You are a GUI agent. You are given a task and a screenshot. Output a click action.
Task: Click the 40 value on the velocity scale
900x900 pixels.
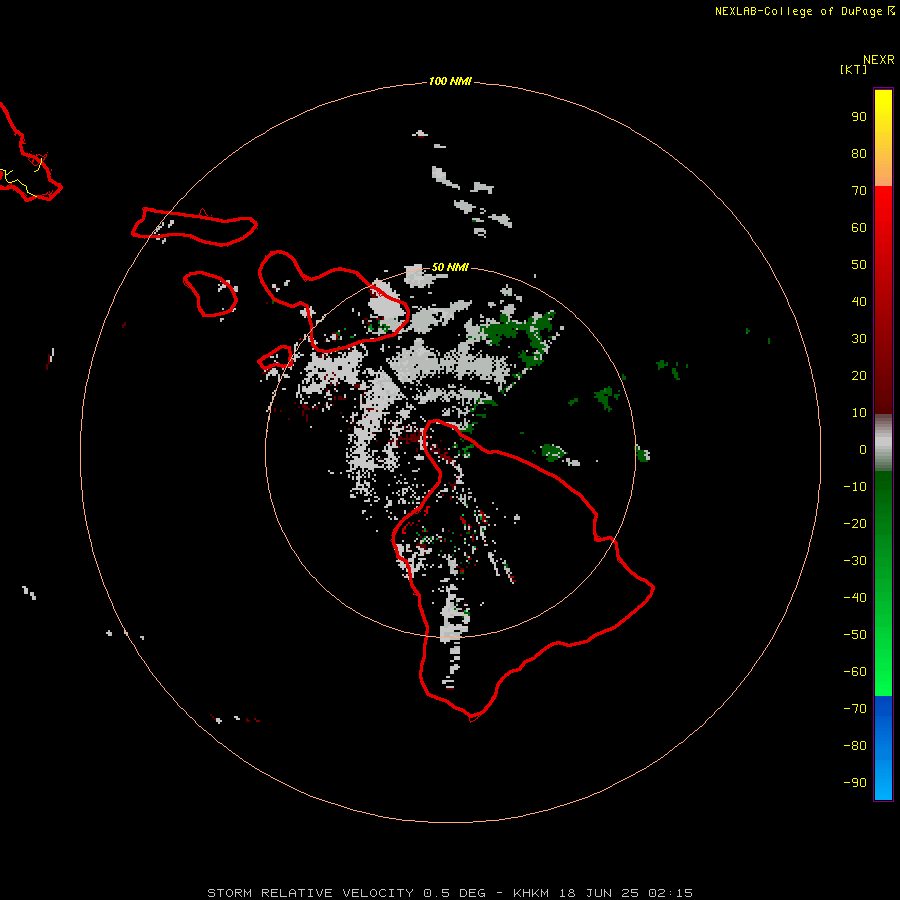tap(859, 301)
